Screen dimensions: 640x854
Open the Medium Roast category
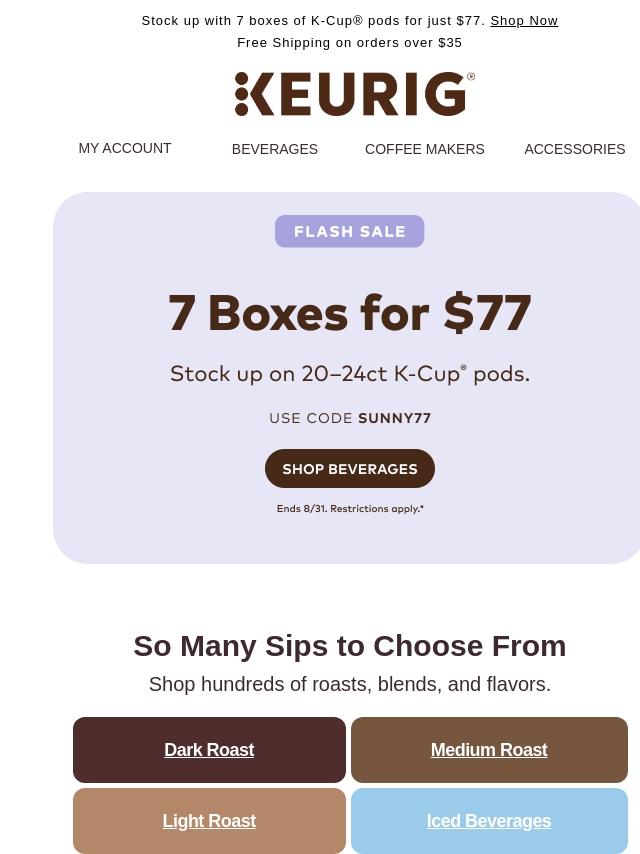pos(489,749)
